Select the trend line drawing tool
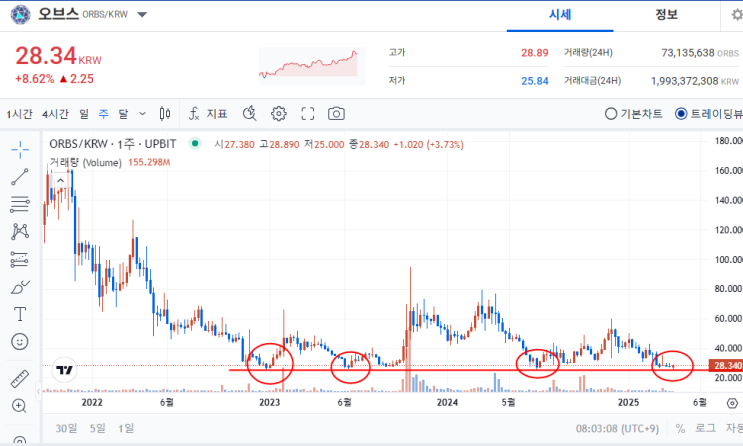This screenshot has width=743, height=446. point(19,177)
